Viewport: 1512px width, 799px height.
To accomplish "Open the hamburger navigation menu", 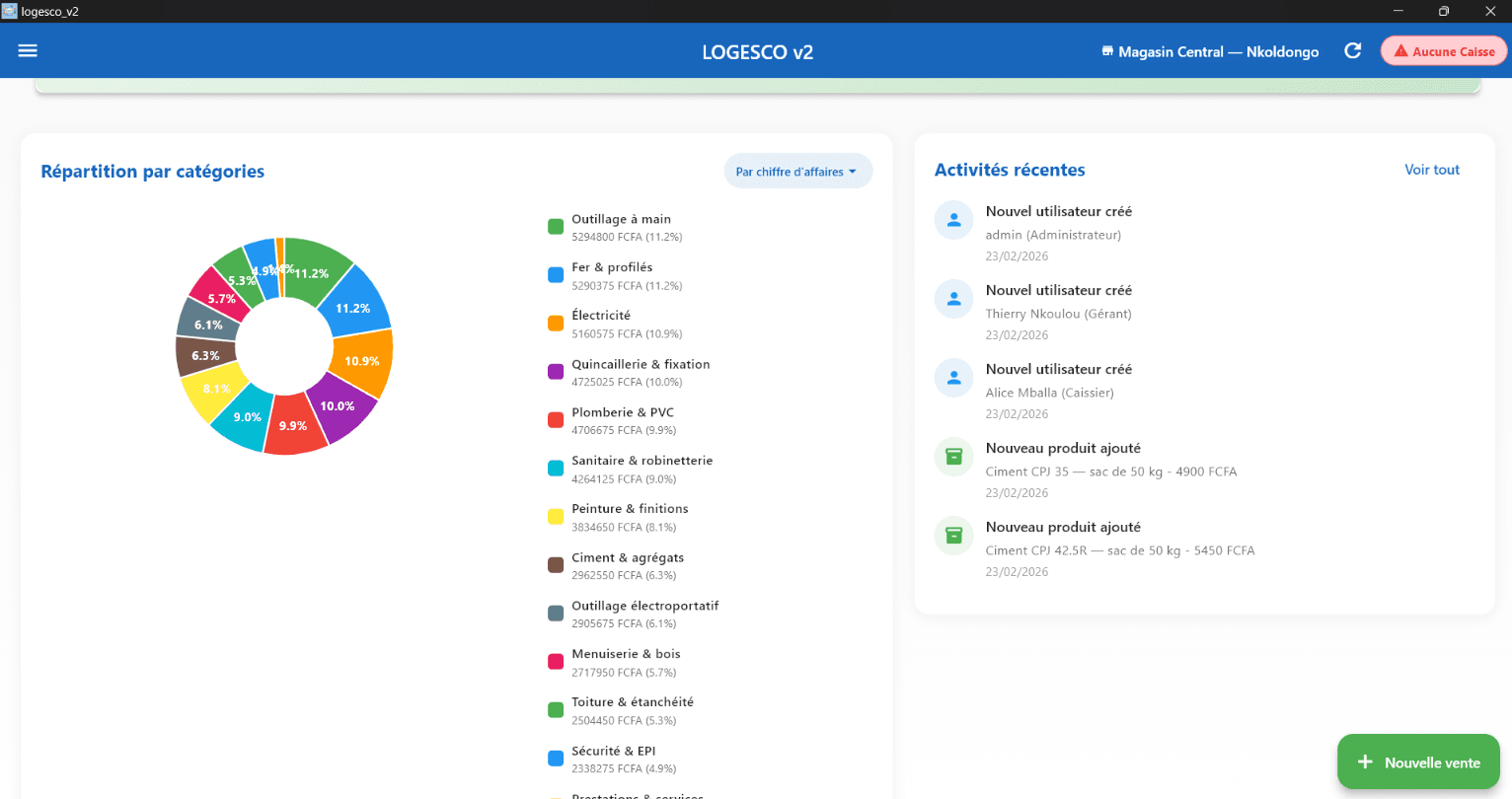I will 28,50.
